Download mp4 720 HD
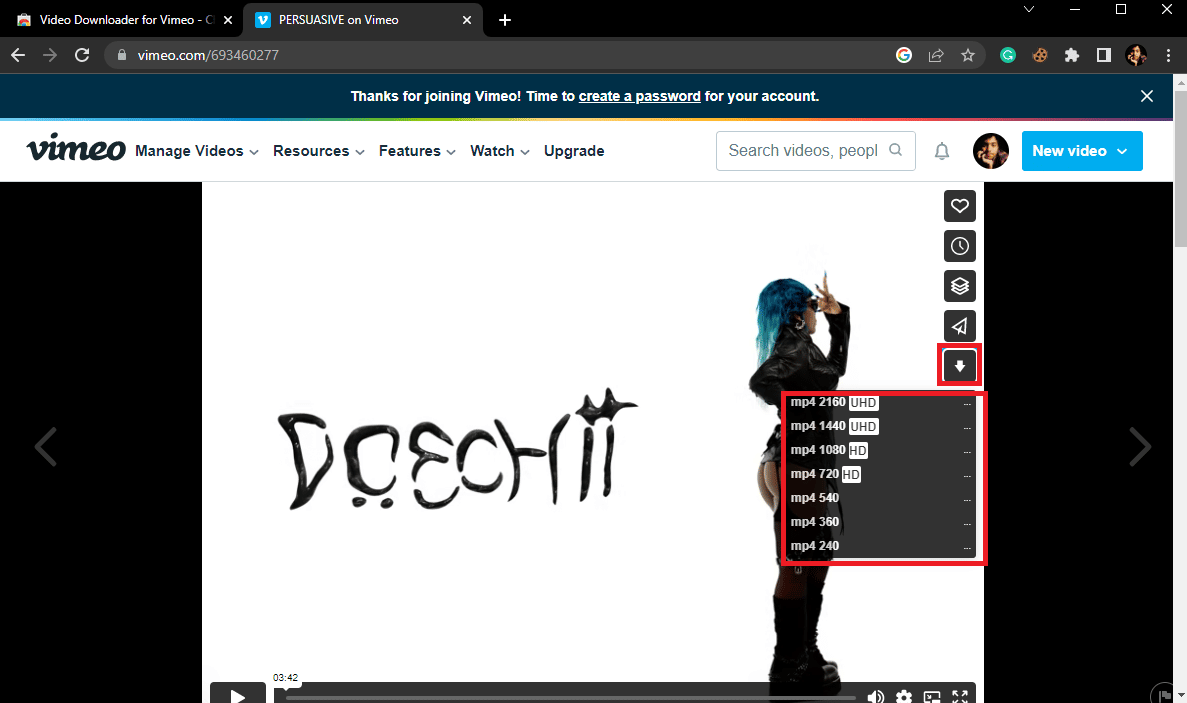Image resolution: width=1187 pixels, height=703 pixels. coord(880,474)
